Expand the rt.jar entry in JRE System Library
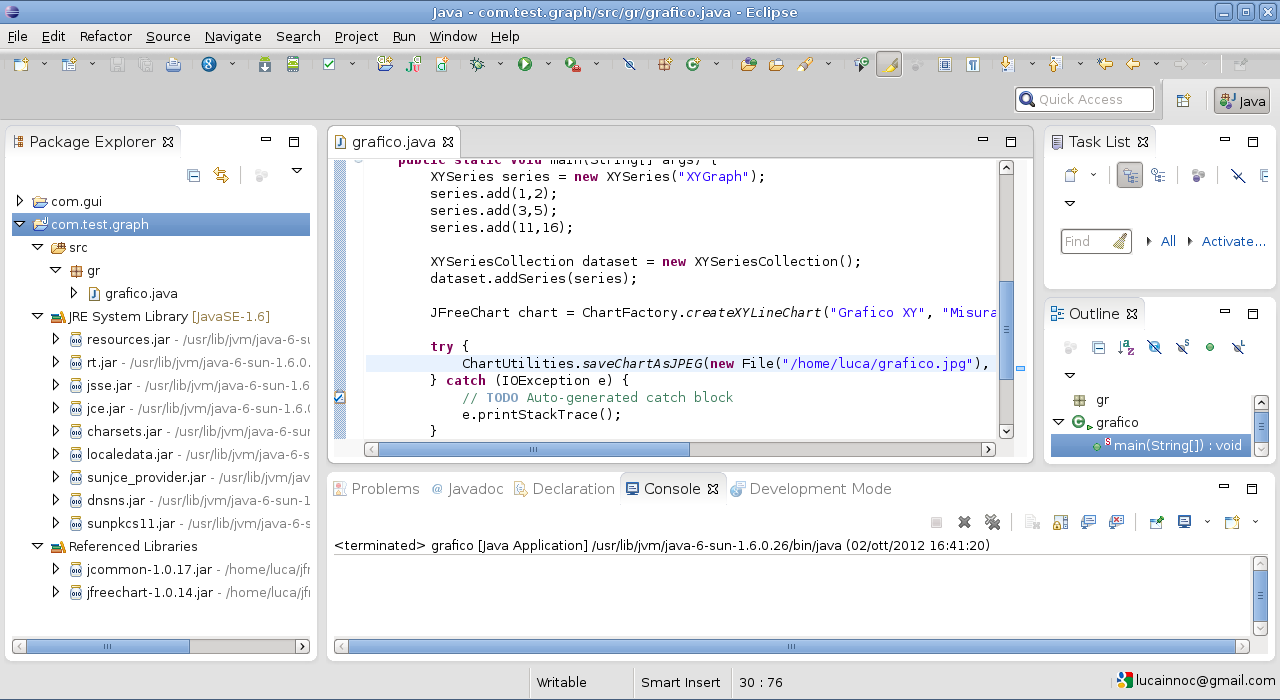 (55, 361)
